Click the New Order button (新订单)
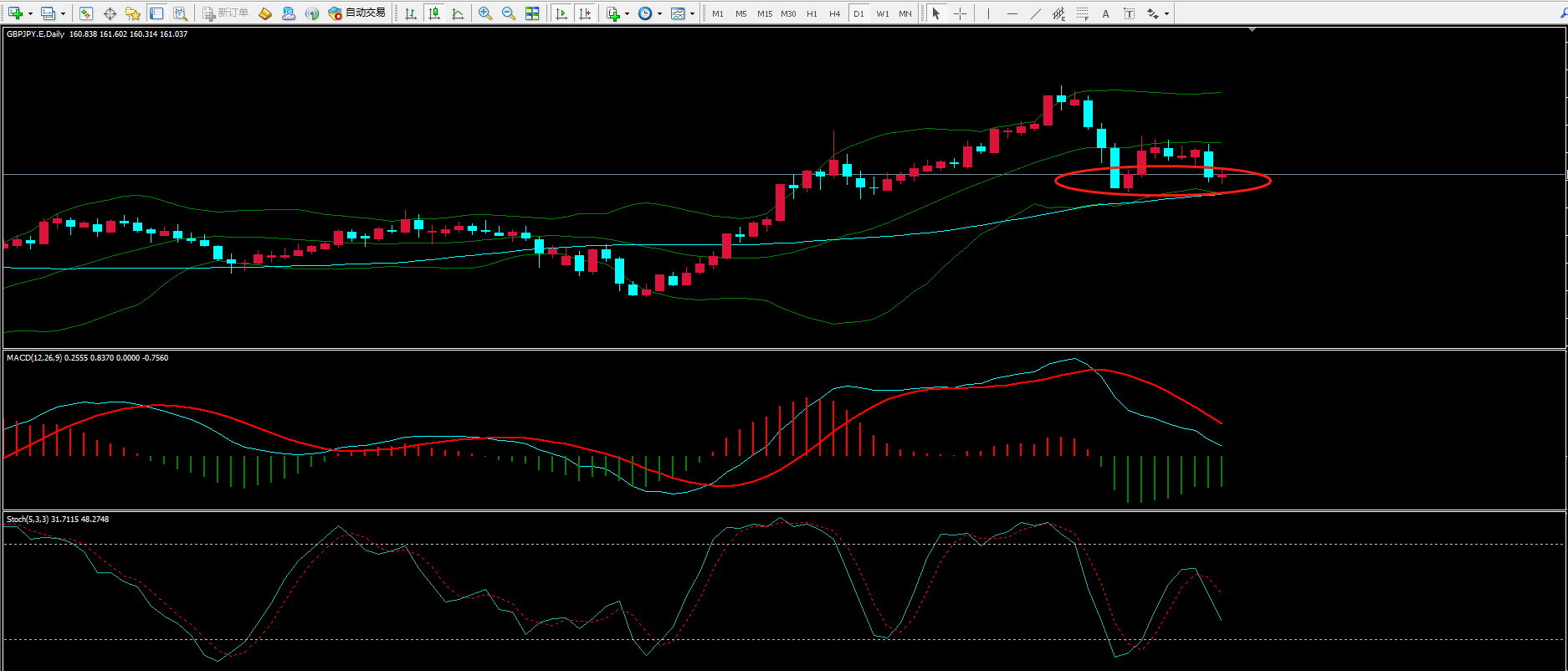Viewport: 1568px width, 671px height. (x=225, y=13)
